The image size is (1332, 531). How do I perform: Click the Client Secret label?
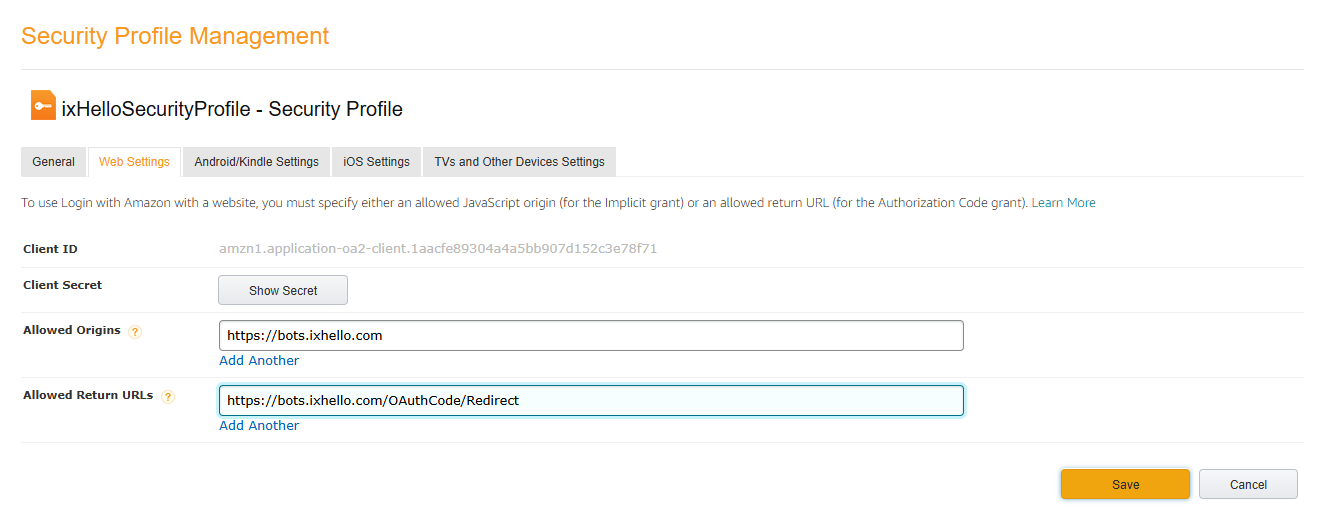(63, 285)
